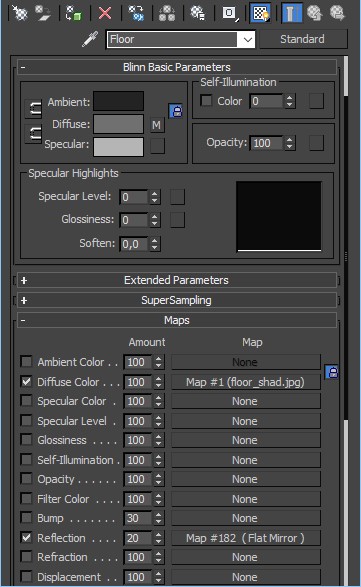Viewport: 361px width, 587px height.
Task: Click the Make Unique icon
Action: 167,13
